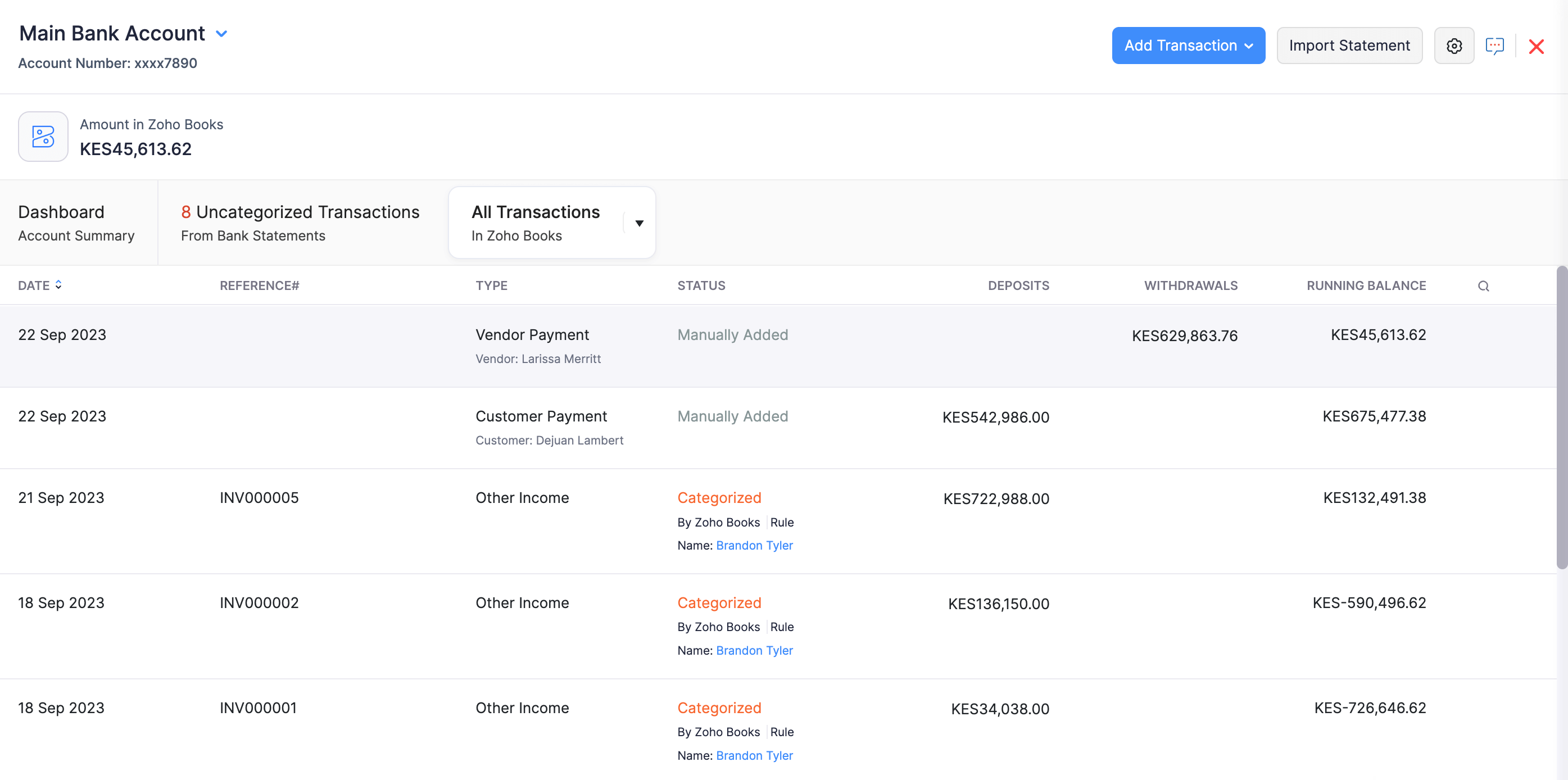Sort transactions using the date sort icon
Viewport: 1568px width, 780px height.
click(58, 284)
